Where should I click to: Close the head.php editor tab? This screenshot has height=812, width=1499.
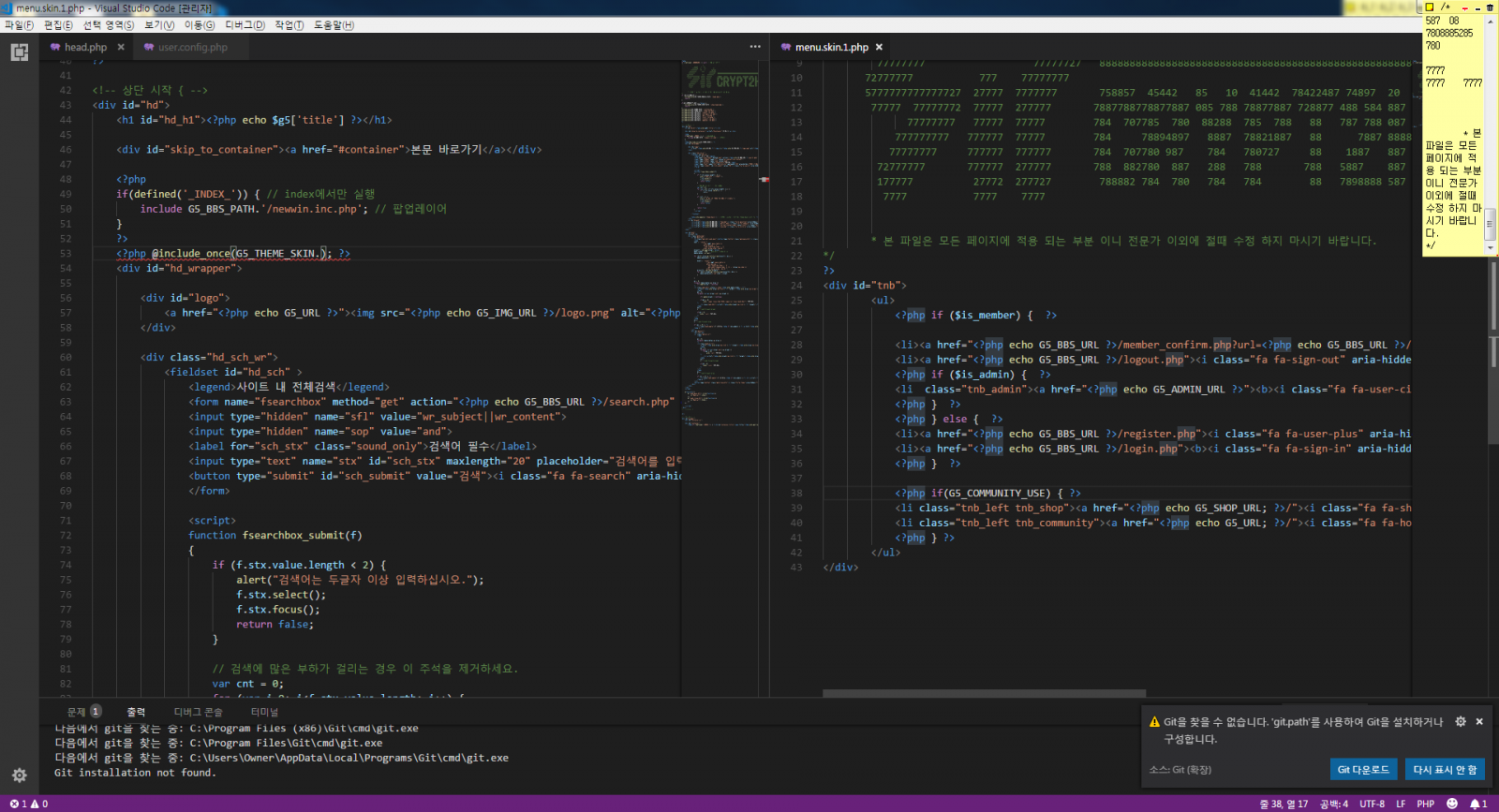(x=121, y=47)
